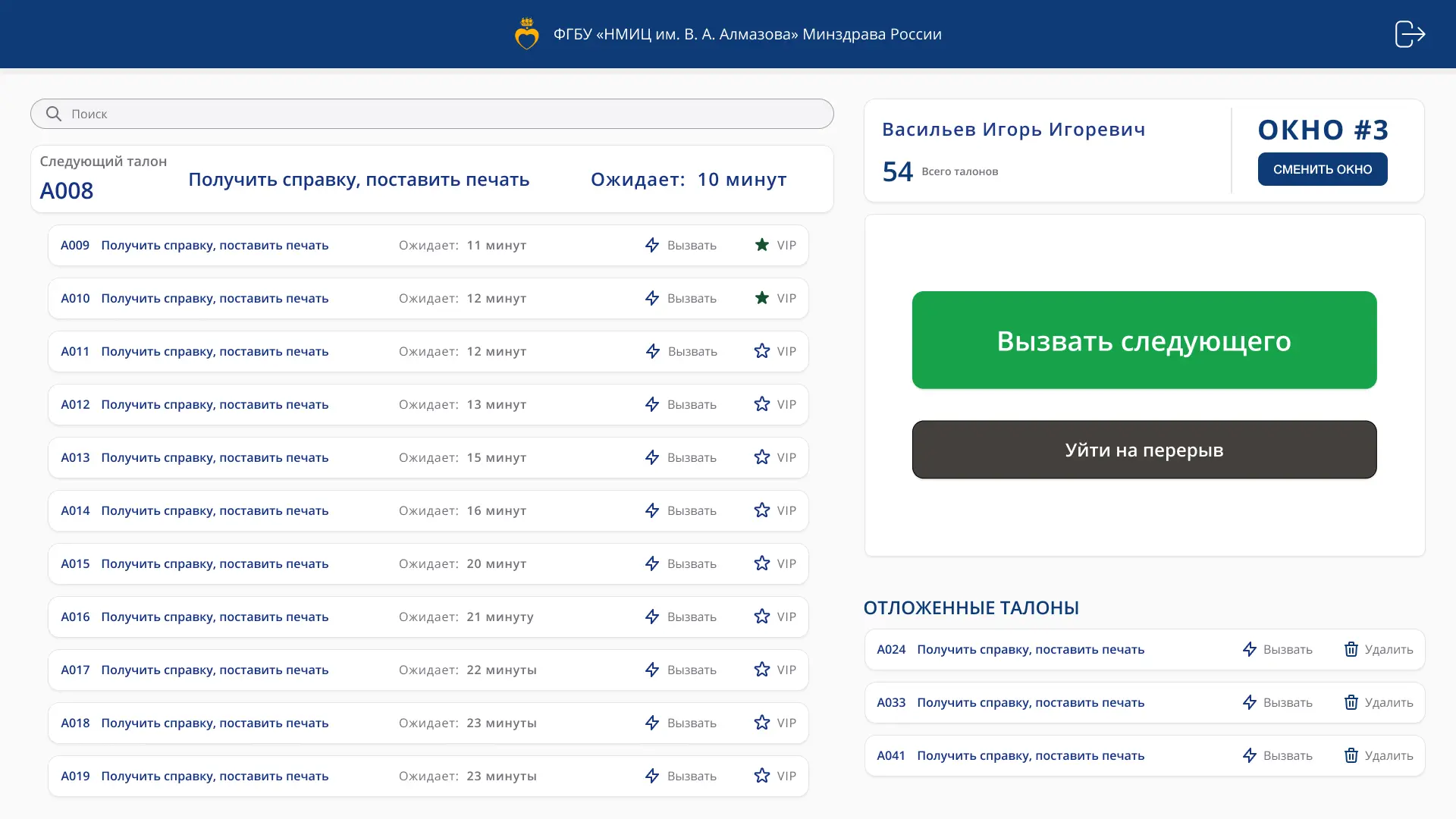Click the lightning call icon for ticket A013
The width and height of the screenshot is (1456, 819).
click(652, 457)
